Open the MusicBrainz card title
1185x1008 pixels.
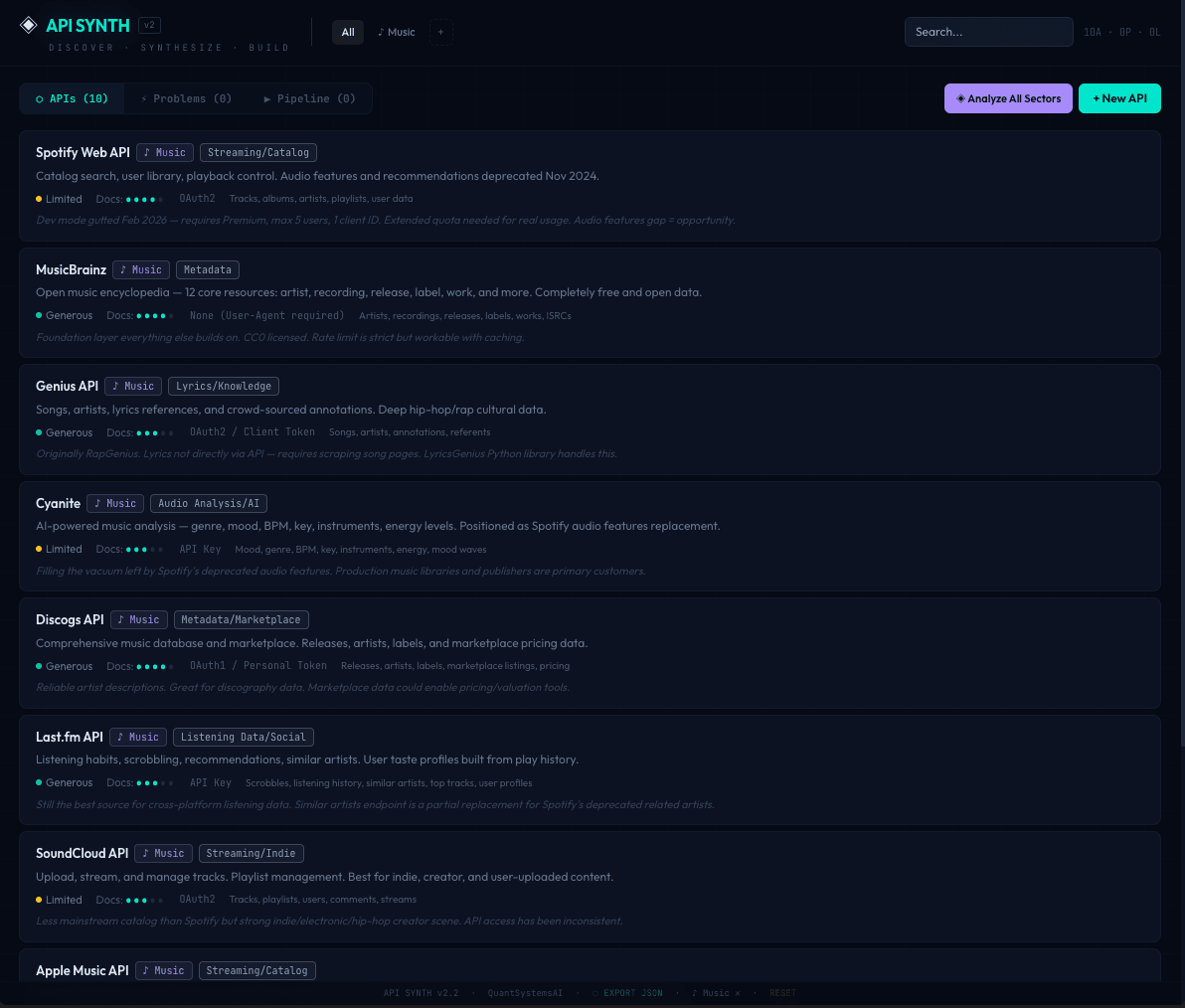[71, 269]
